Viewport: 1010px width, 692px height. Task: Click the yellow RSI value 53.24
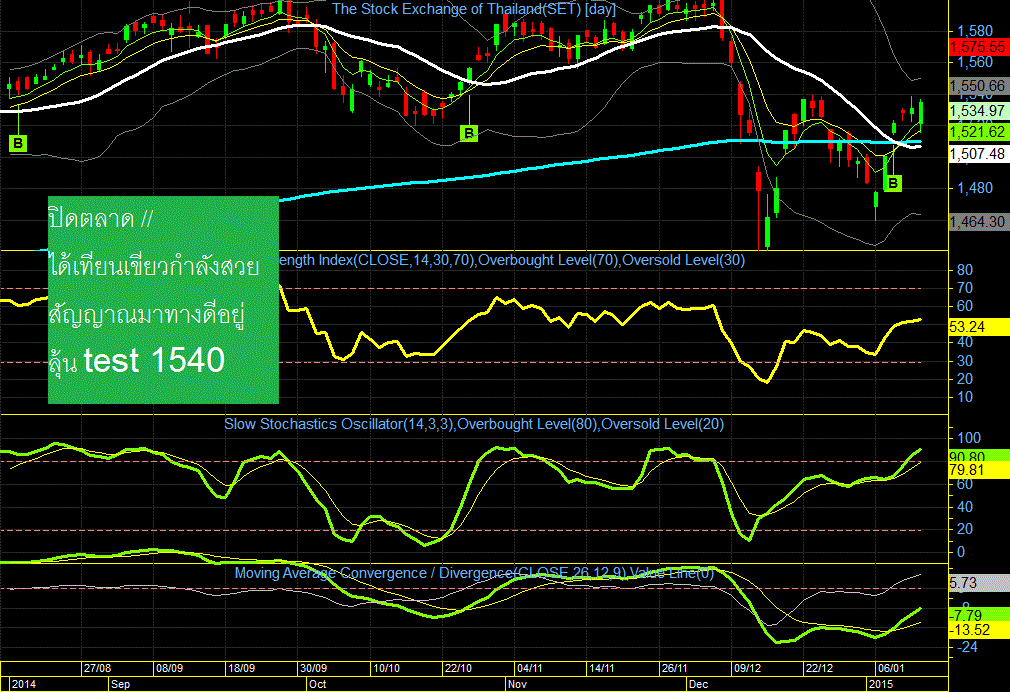[977, 327]
